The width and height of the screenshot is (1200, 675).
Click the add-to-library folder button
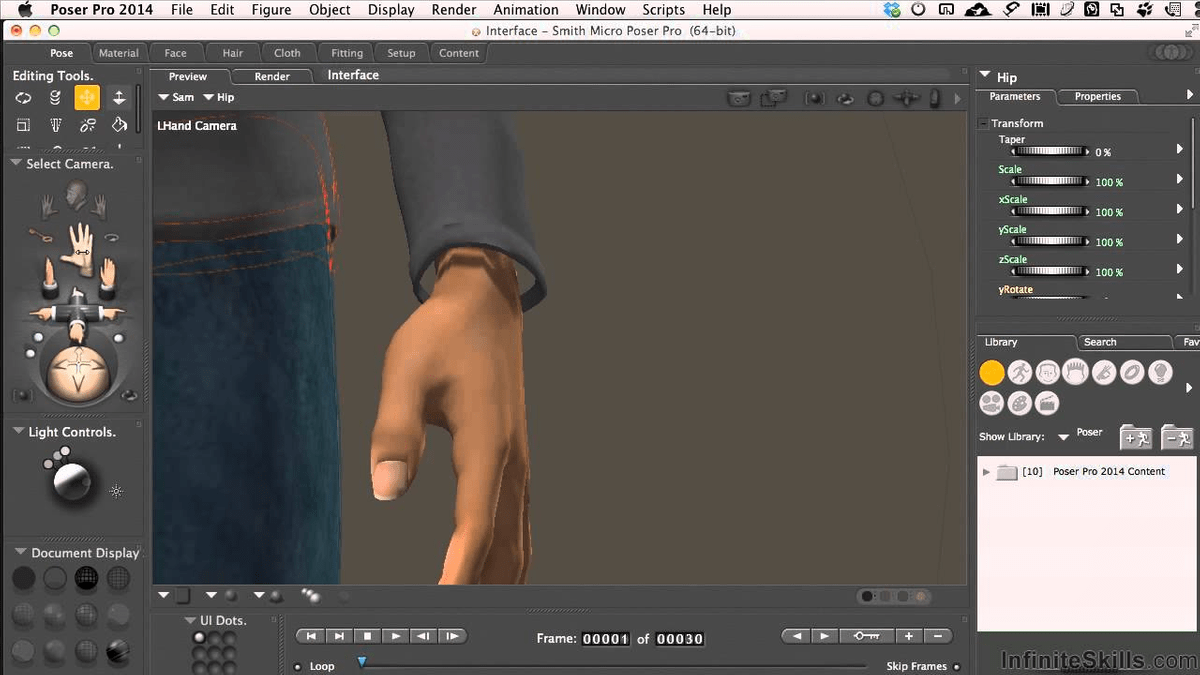tap(1135, 438)
